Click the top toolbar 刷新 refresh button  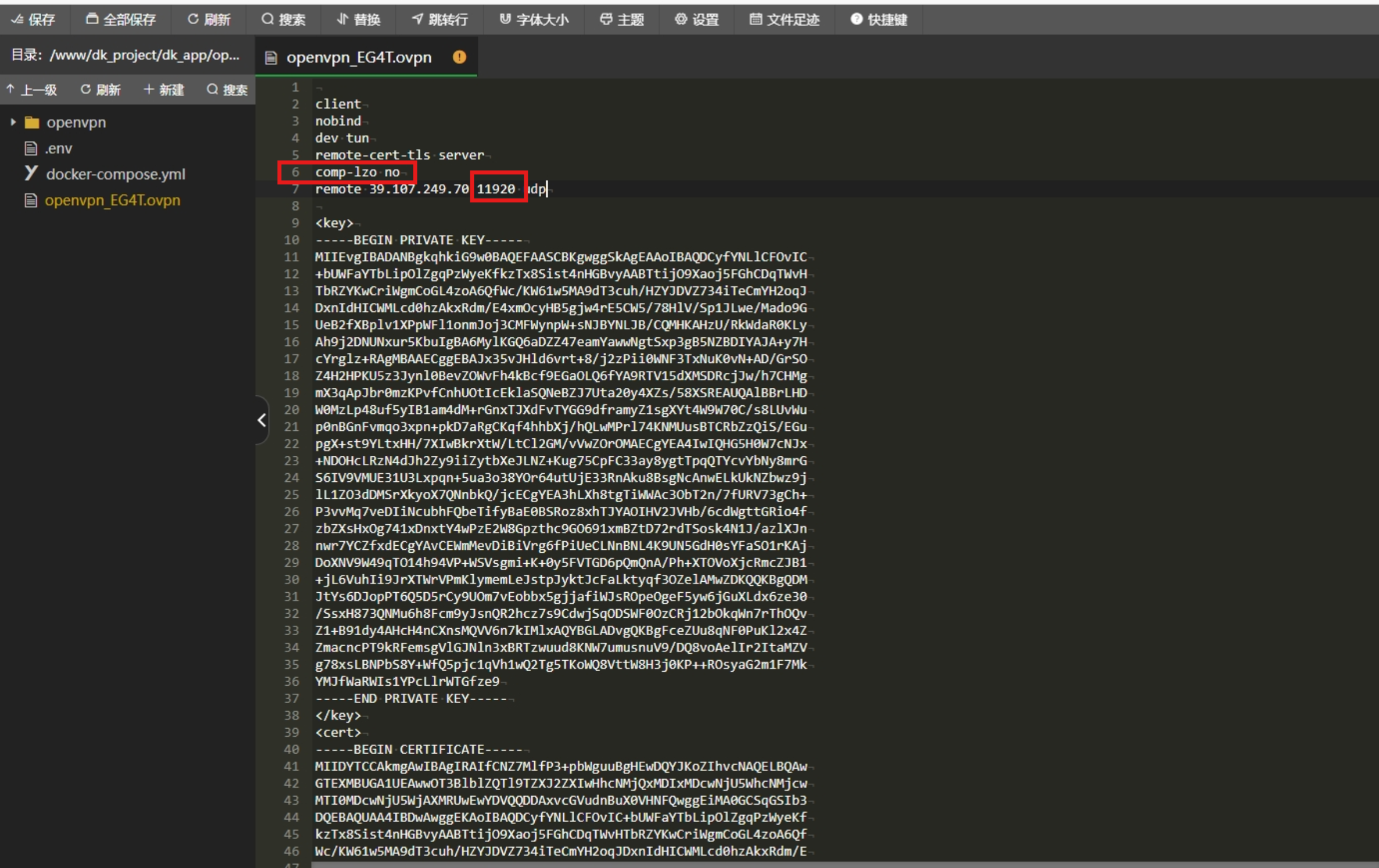click(209, 20)
